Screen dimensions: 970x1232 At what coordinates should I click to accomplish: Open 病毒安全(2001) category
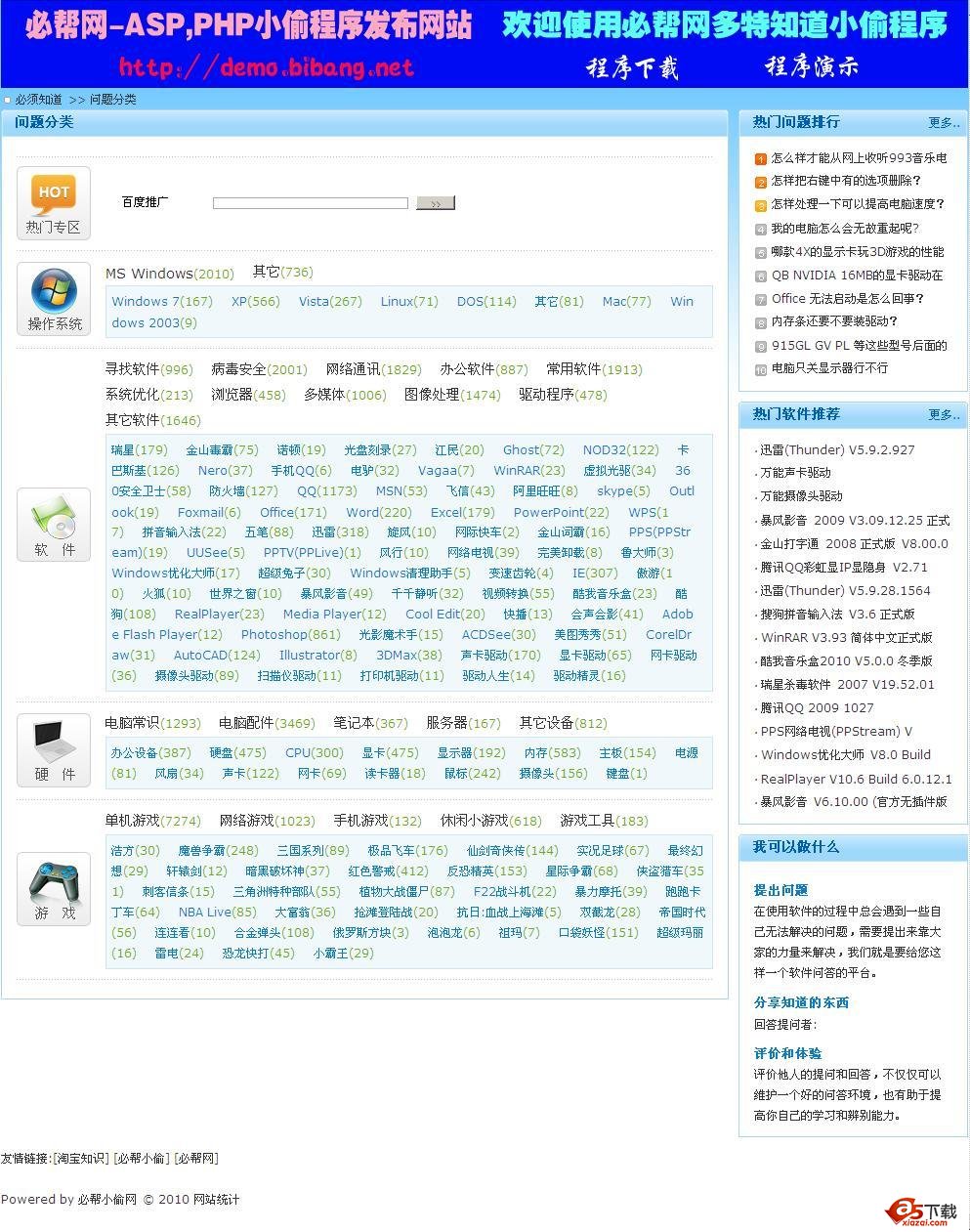point(259,369)
